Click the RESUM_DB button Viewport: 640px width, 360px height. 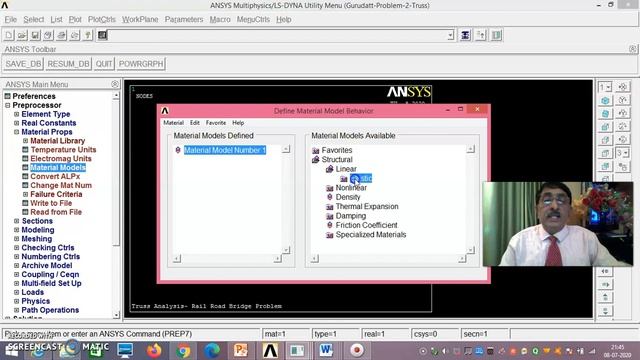coord(68,64)
